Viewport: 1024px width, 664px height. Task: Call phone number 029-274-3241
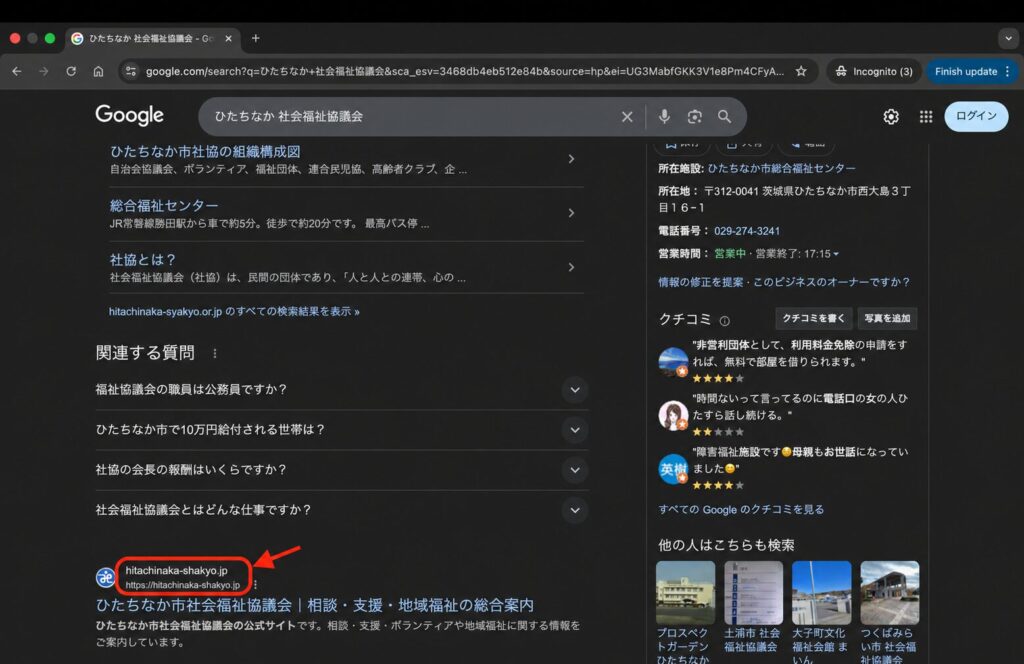pyautogui.click(x=746, y=231)
